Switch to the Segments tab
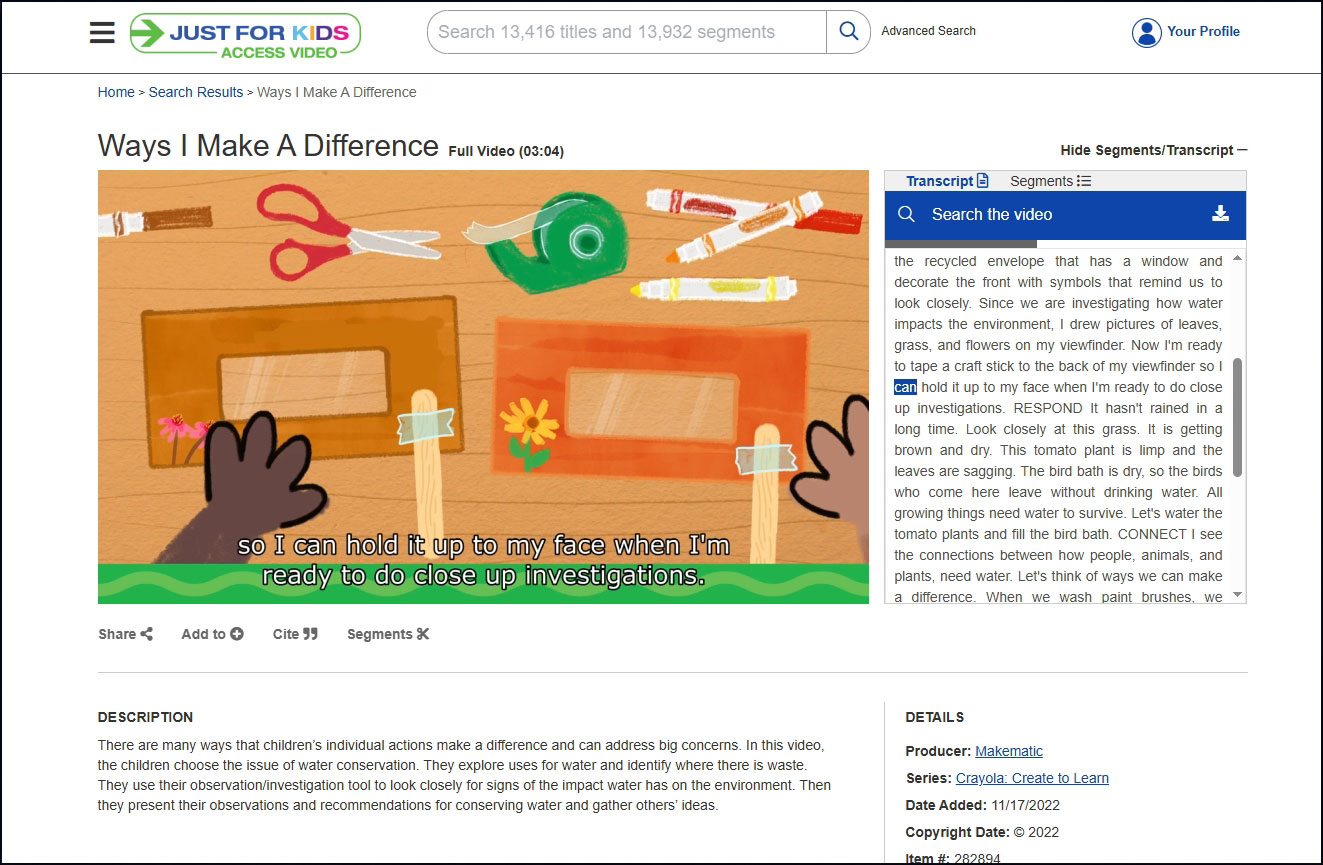 click(1050, 181)
